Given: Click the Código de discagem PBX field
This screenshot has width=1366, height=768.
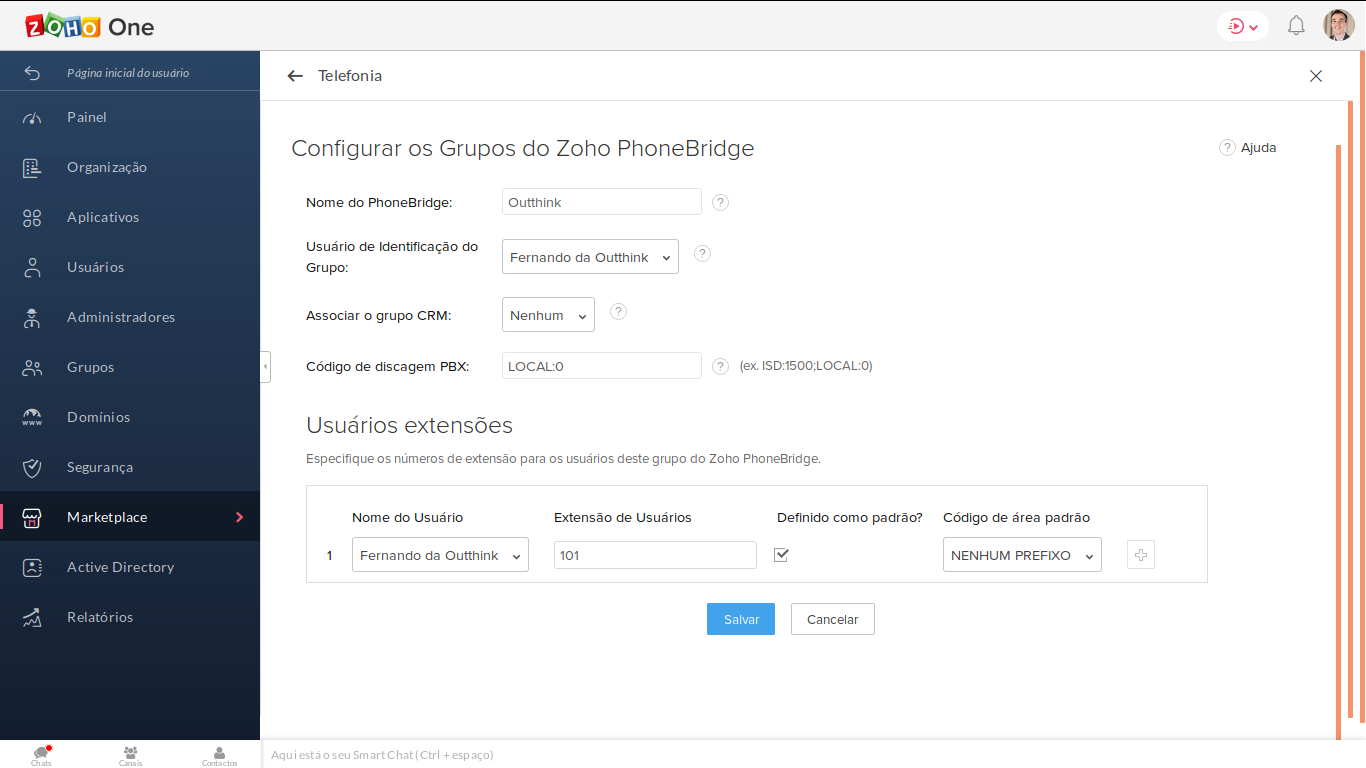Looking at the screenshot, I should point(602,366).
